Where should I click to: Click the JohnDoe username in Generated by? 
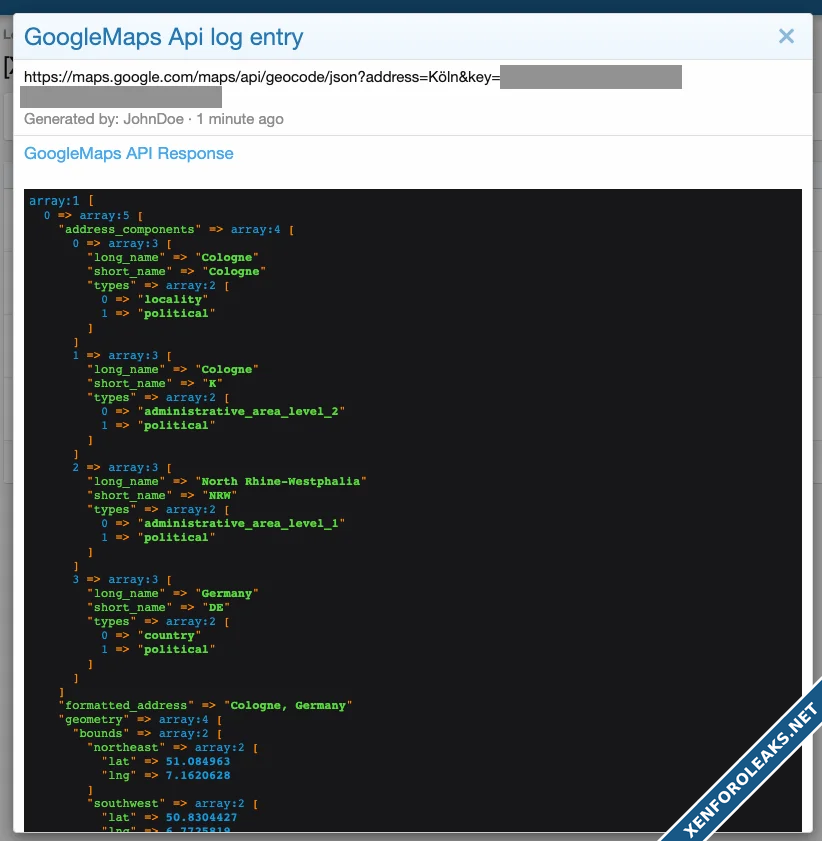[x=153, y=119]
